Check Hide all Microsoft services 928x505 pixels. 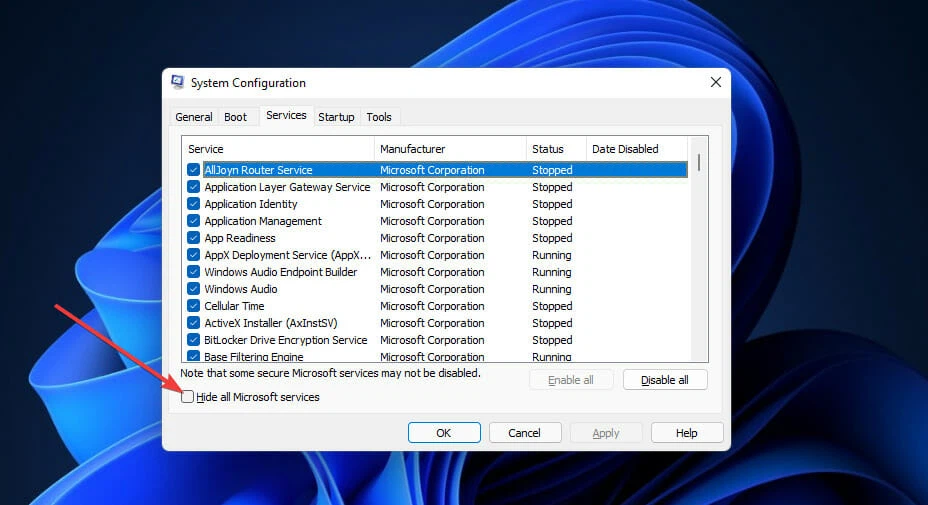click(x=188, y=397)
